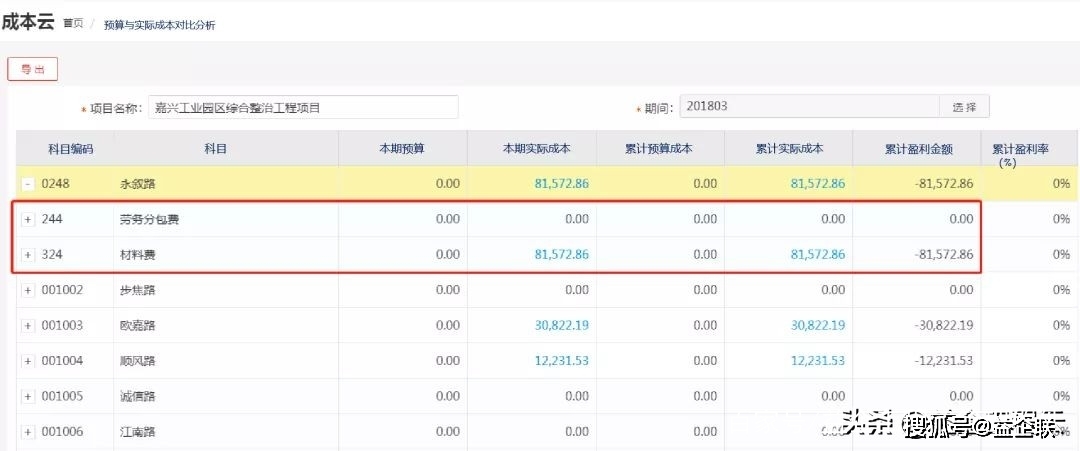Screen dimensions: 1080x451
Task: Click the 项目名称 input field
Action: [302, 108]
